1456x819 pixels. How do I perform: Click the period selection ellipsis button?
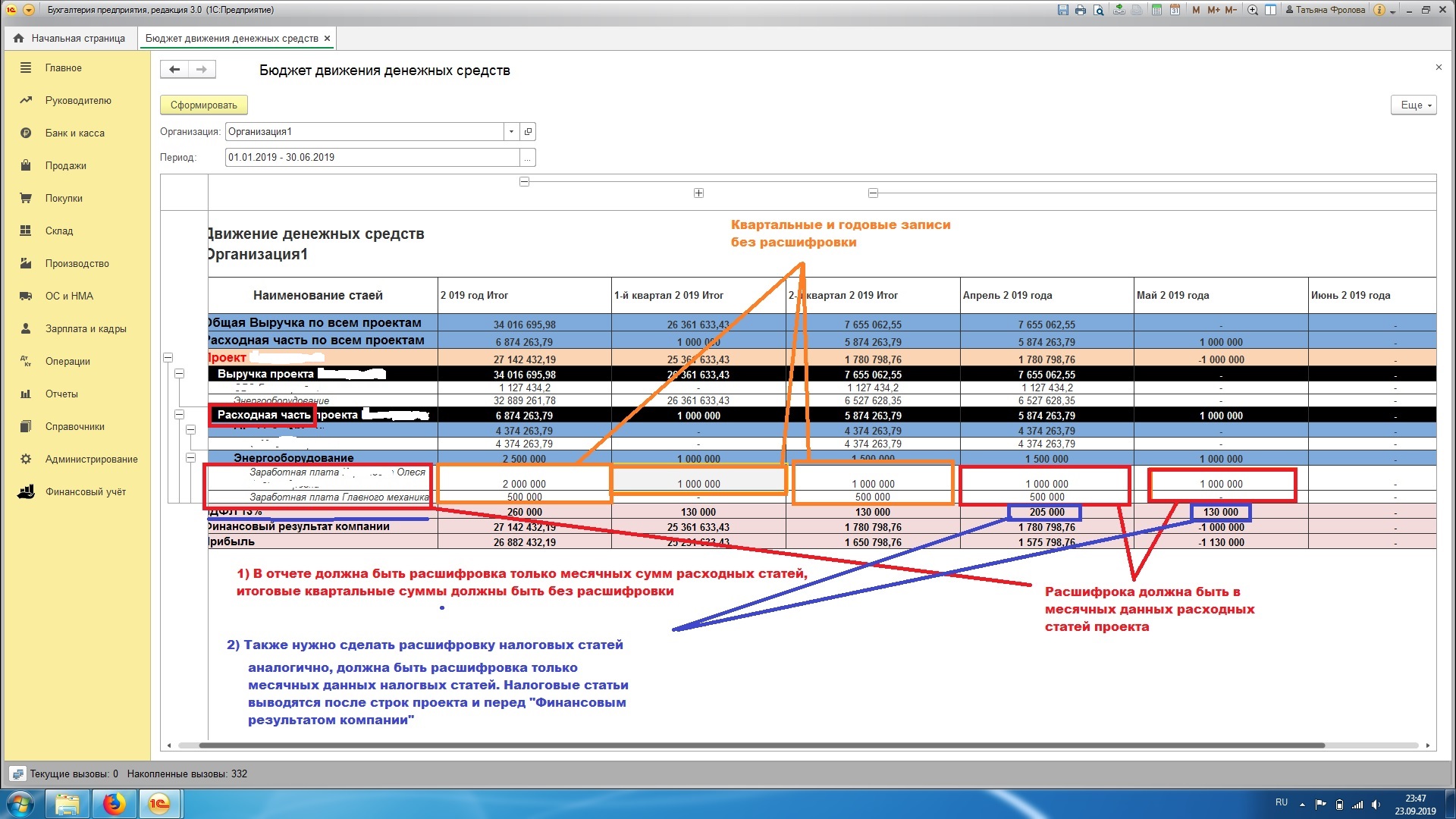(527, 158)
